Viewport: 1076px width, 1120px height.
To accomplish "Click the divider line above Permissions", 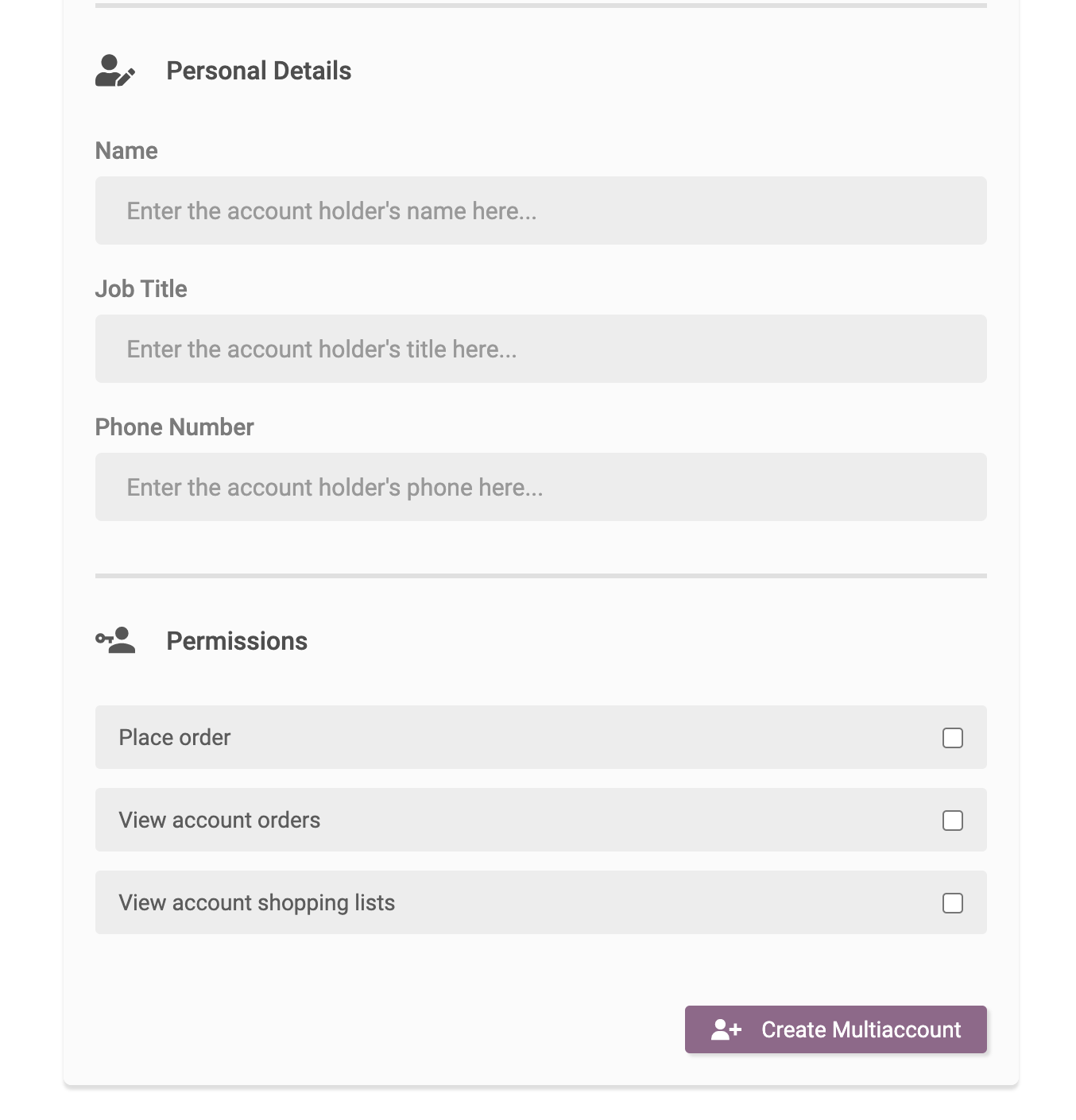I will tap(541, 575).
